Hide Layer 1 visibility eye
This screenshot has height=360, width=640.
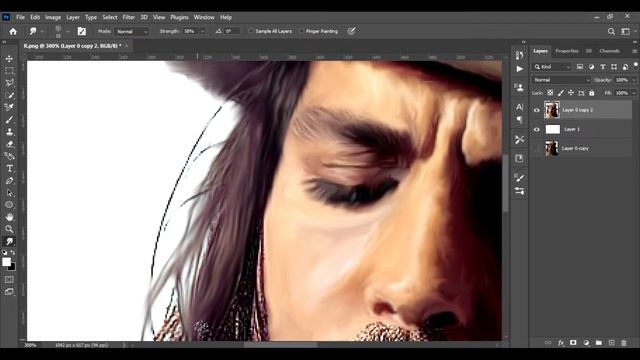point(537,129)
